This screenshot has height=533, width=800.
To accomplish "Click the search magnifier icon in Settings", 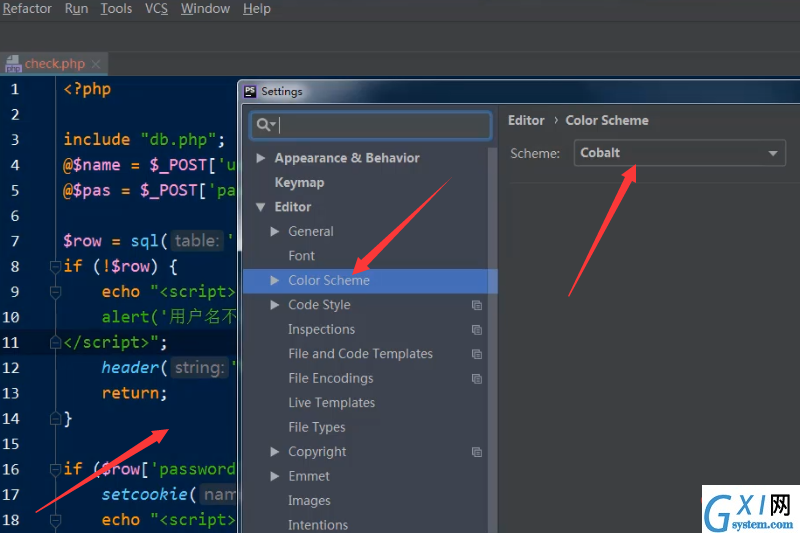I will click(265, 124).
